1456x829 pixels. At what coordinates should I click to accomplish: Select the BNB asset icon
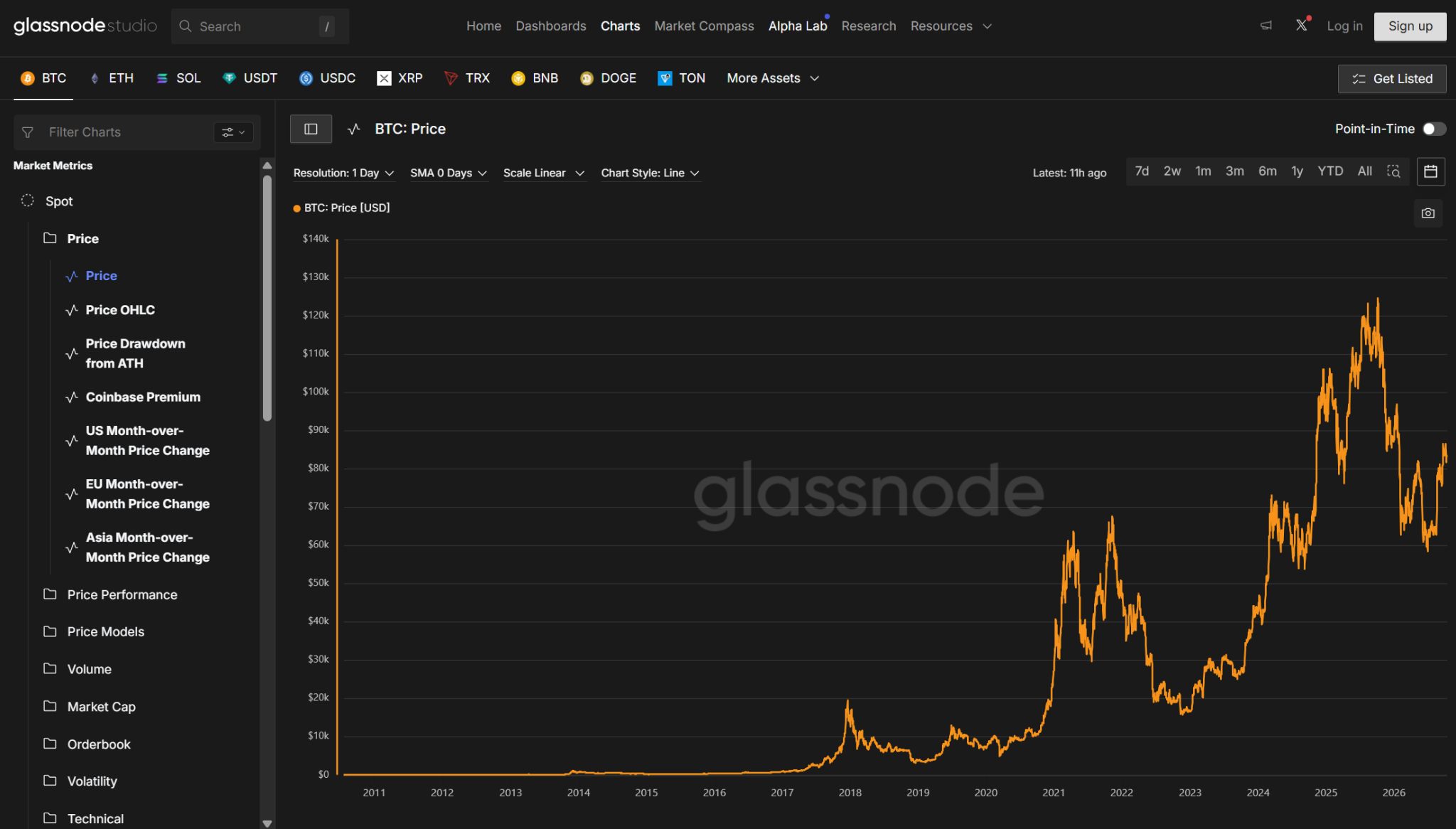click(518, 78)
